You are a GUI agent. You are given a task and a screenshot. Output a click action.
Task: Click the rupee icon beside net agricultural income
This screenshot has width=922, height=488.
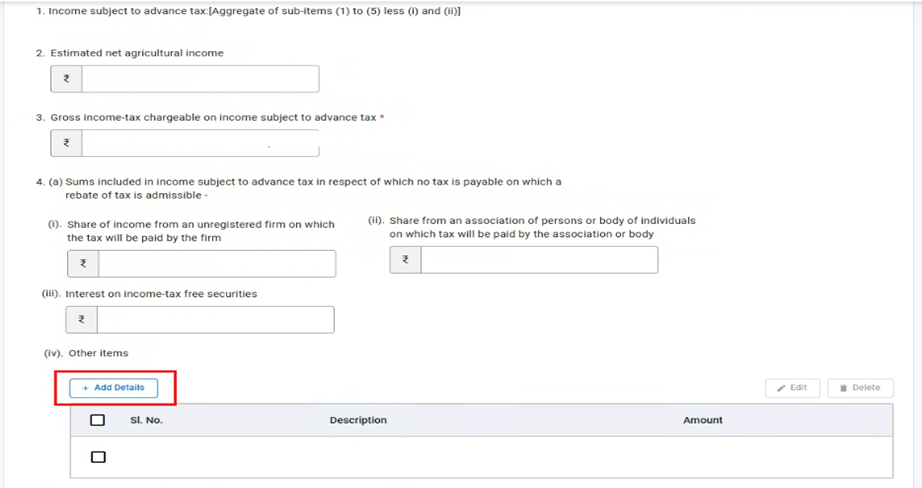(66, 79)
